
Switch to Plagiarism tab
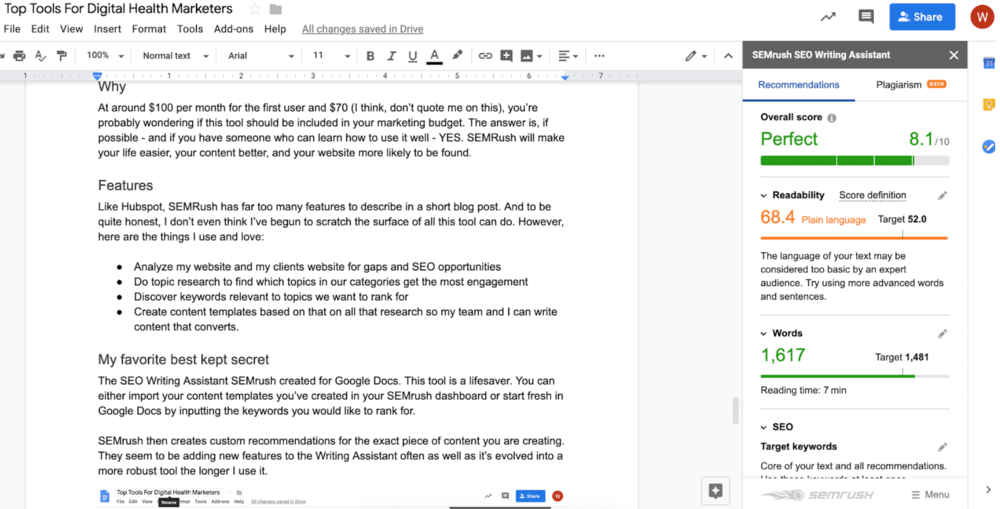tap(911, 84)
